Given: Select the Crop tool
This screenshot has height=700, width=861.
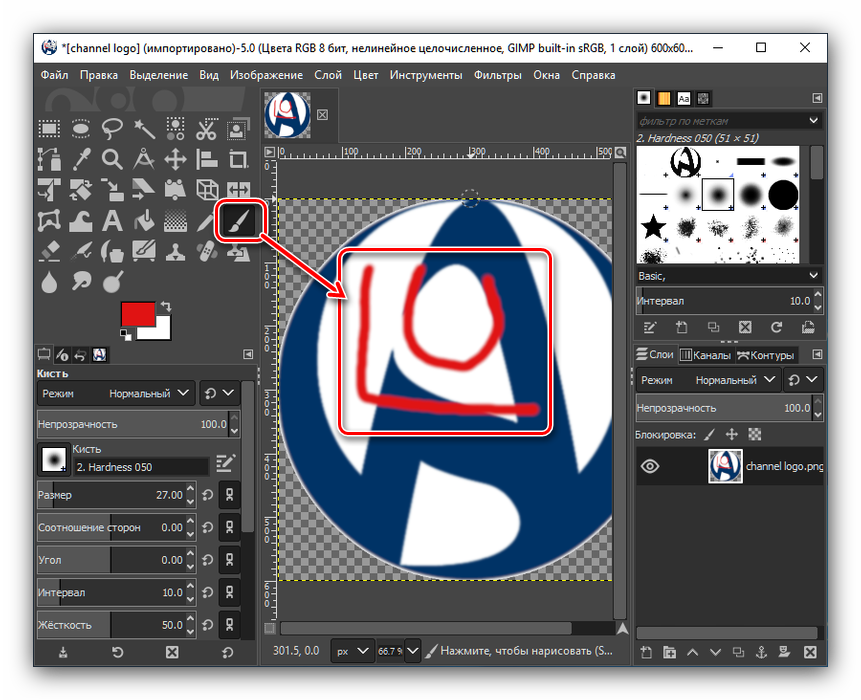Looking at the screenshot, I should pos(239,159).
